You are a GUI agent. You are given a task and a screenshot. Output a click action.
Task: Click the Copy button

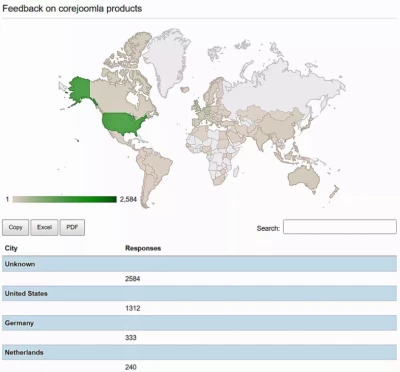pos(15,227)
